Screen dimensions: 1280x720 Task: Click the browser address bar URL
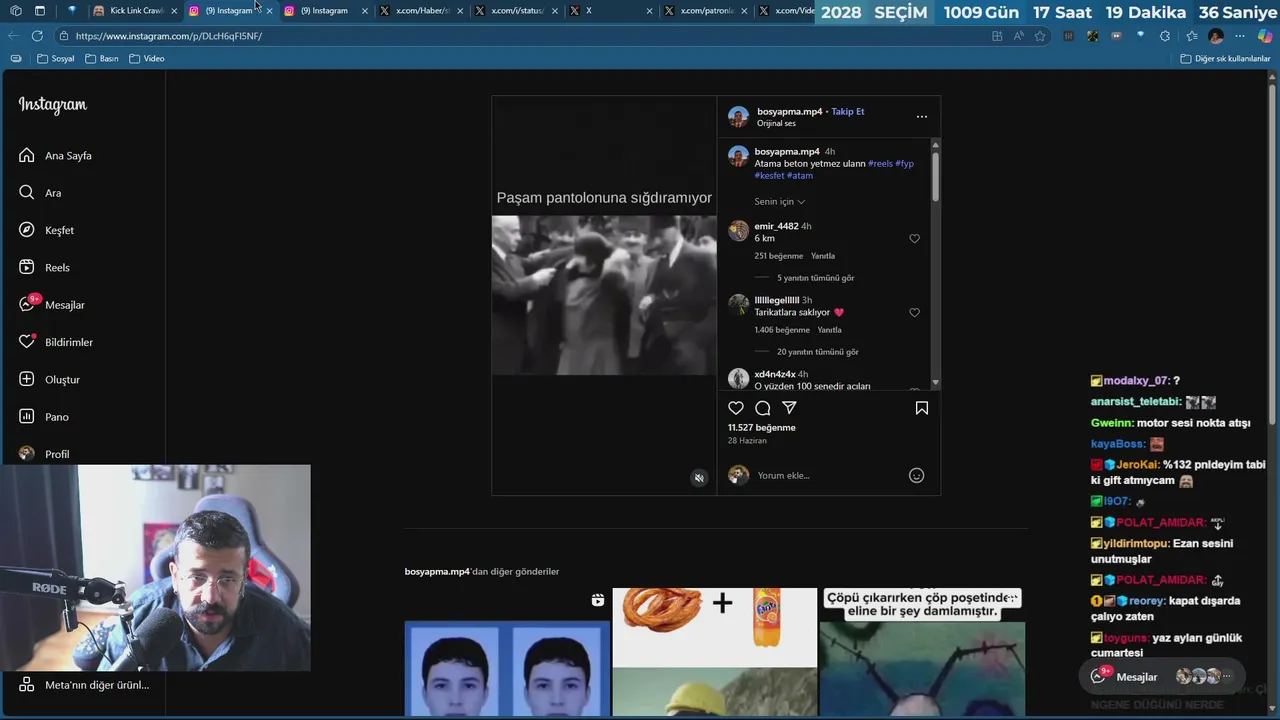tap(169, 36)
